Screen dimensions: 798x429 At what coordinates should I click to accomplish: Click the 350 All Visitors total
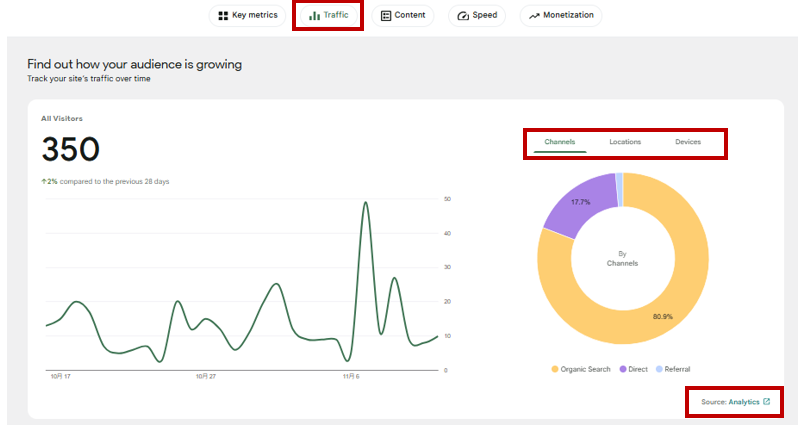coord(70,150)
